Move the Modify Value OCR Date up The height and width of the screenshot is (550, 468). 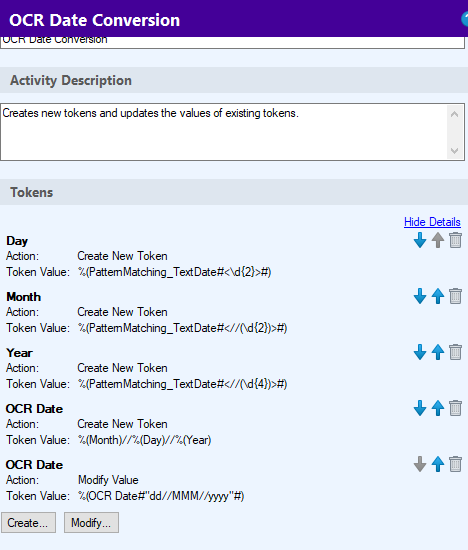pos(437,464)
